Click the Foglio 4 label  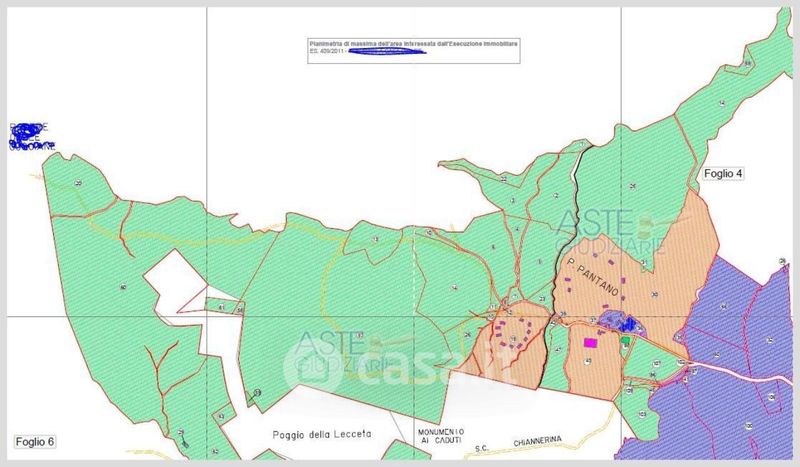[723, 173]
